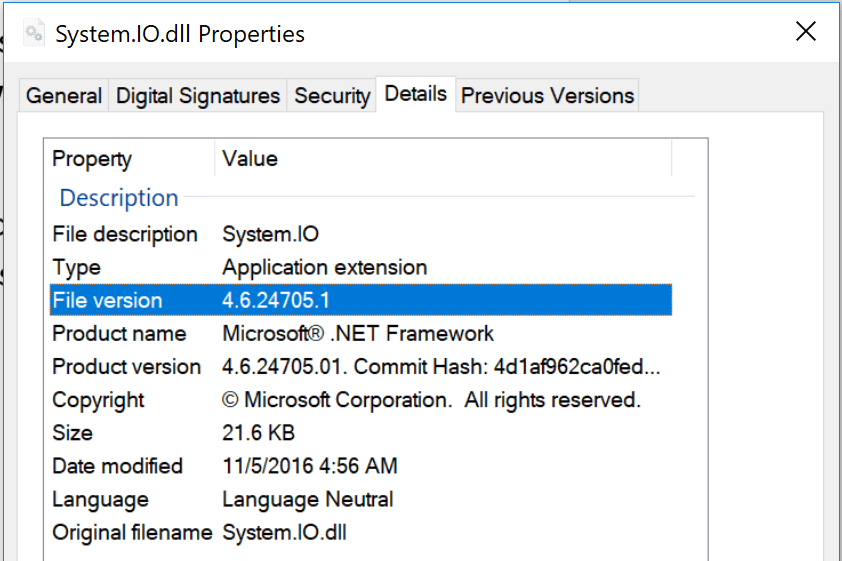This screenshot has width=842, height=561.
Task: Click the System.IO.dll file icon in title bar
Action: pos(34,33)
